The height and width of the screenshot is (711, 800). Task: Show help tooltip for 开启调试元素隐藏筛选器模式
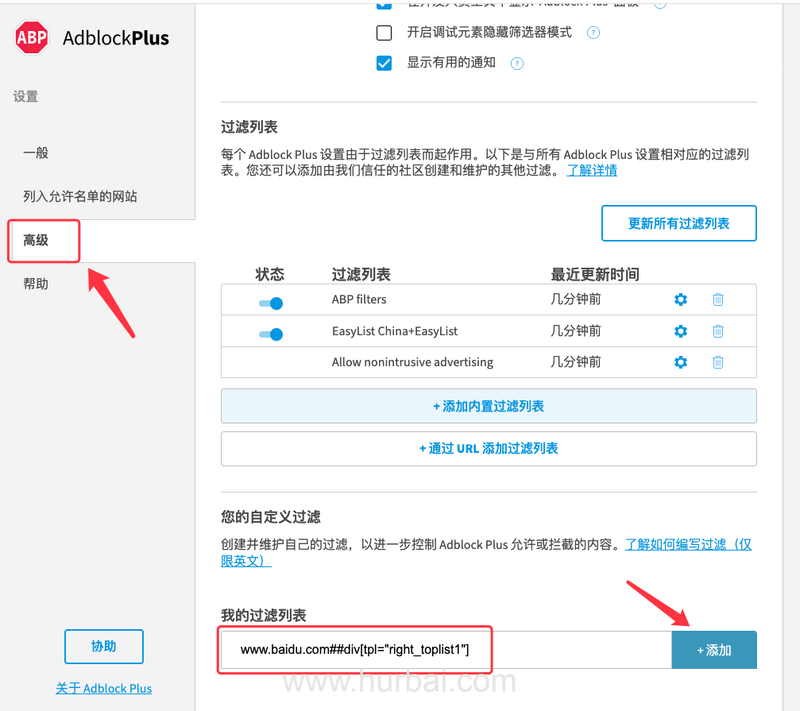click(593, 33)
